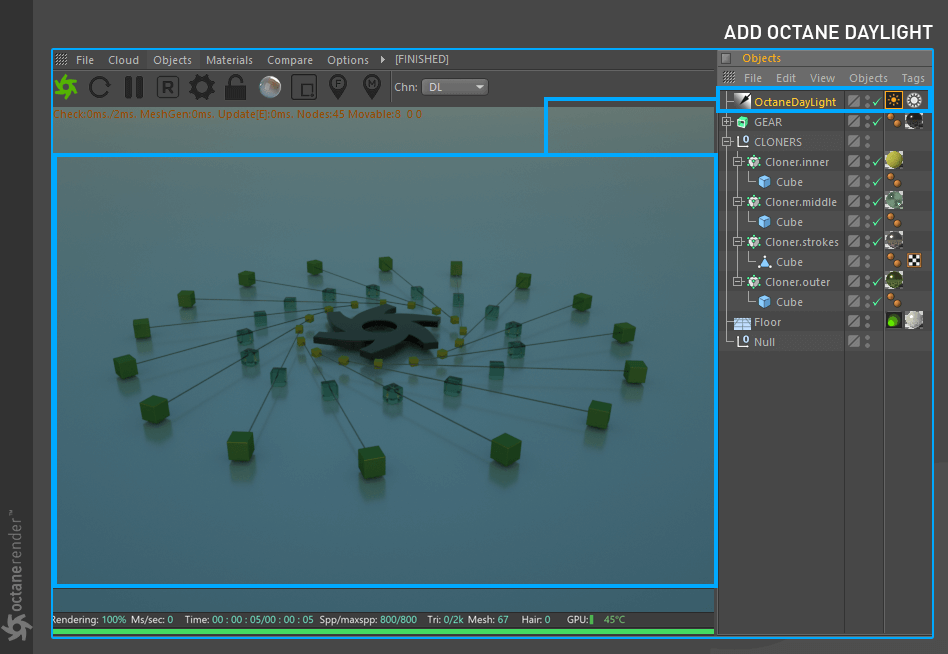The height and width of the screenshot is (654, 948).
Task: Toggle the enable checkmark on Cloner.strokes
Action: pos(877,242)
